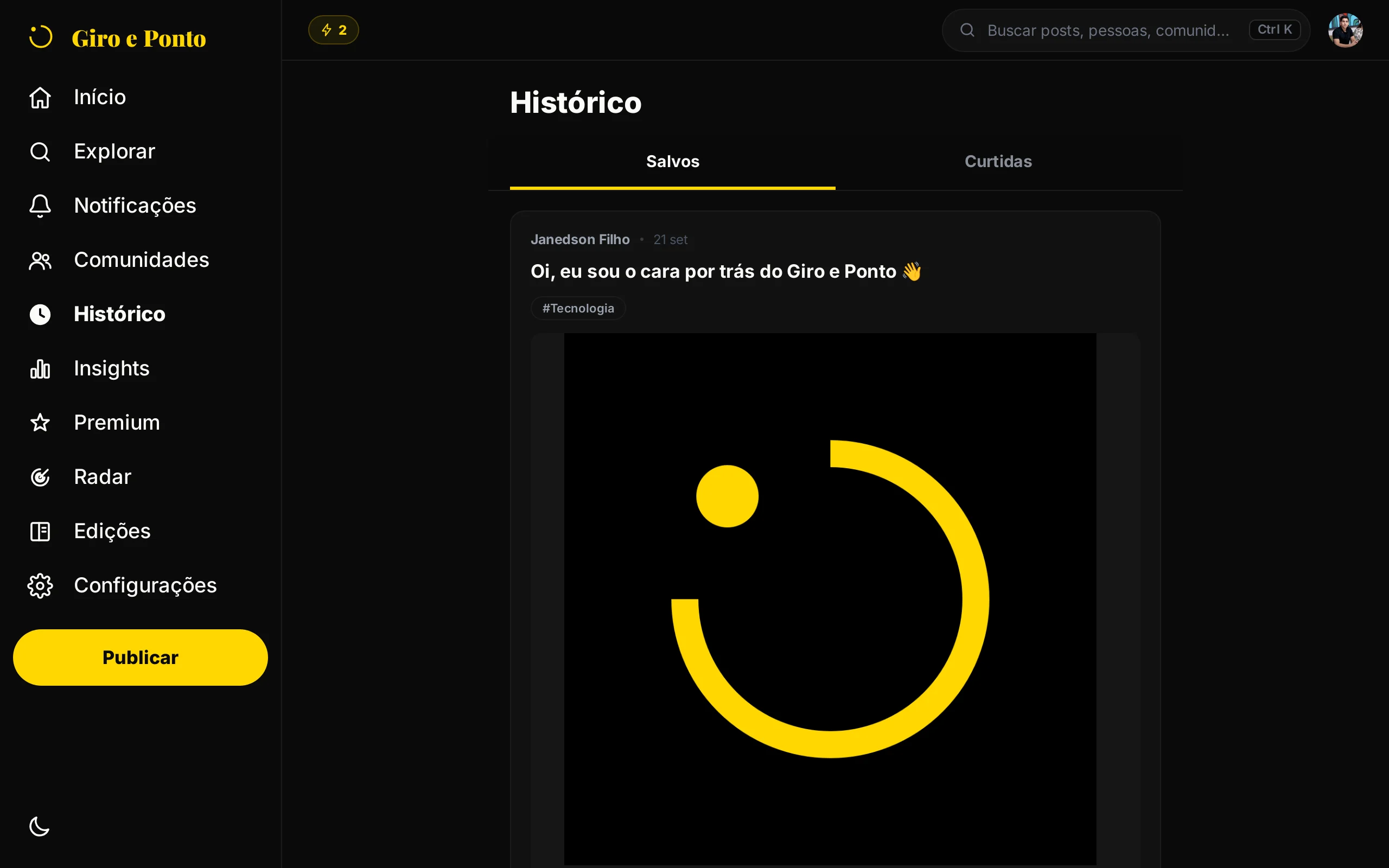Screen dimensions: 1389x868
Task: Open the post titled Oi, eu sou o cara
Action: (725, 272)
